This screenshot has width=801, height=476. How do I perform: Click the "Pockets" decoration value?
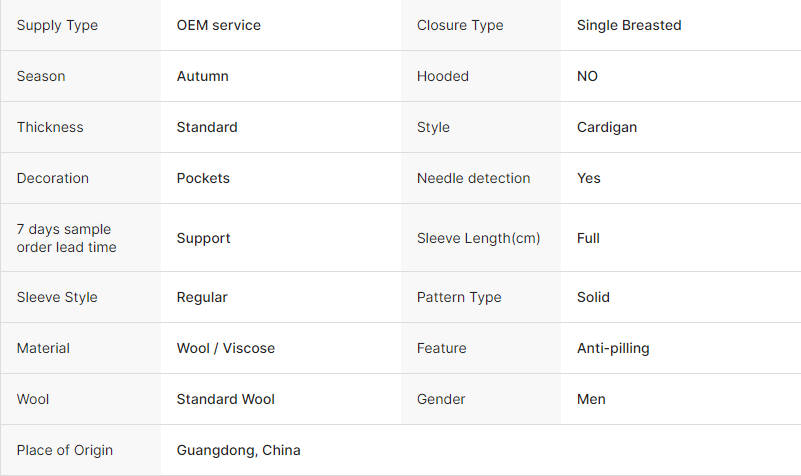(203, 178)
